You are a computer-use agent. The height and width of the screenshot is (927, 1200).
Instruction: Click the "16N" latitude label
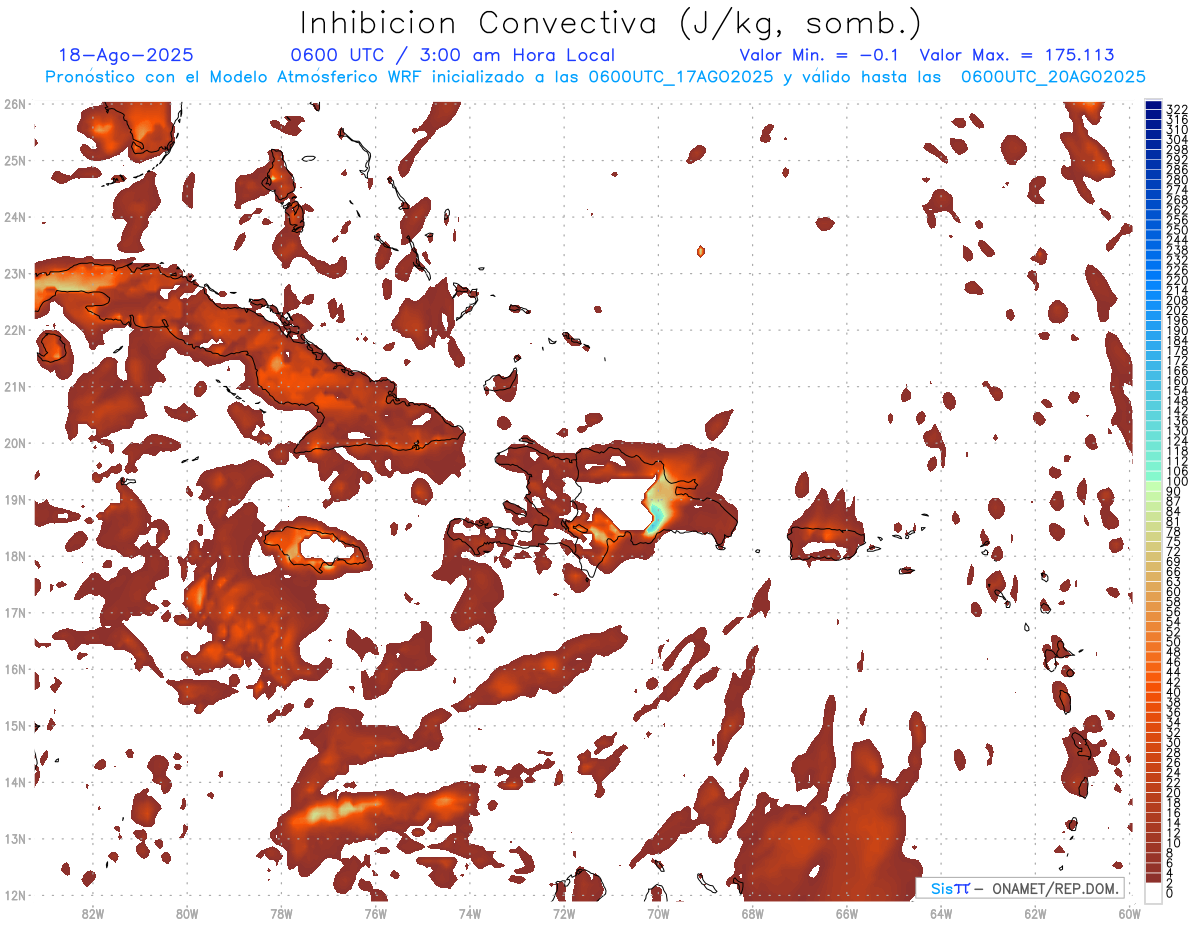(14, 669)
